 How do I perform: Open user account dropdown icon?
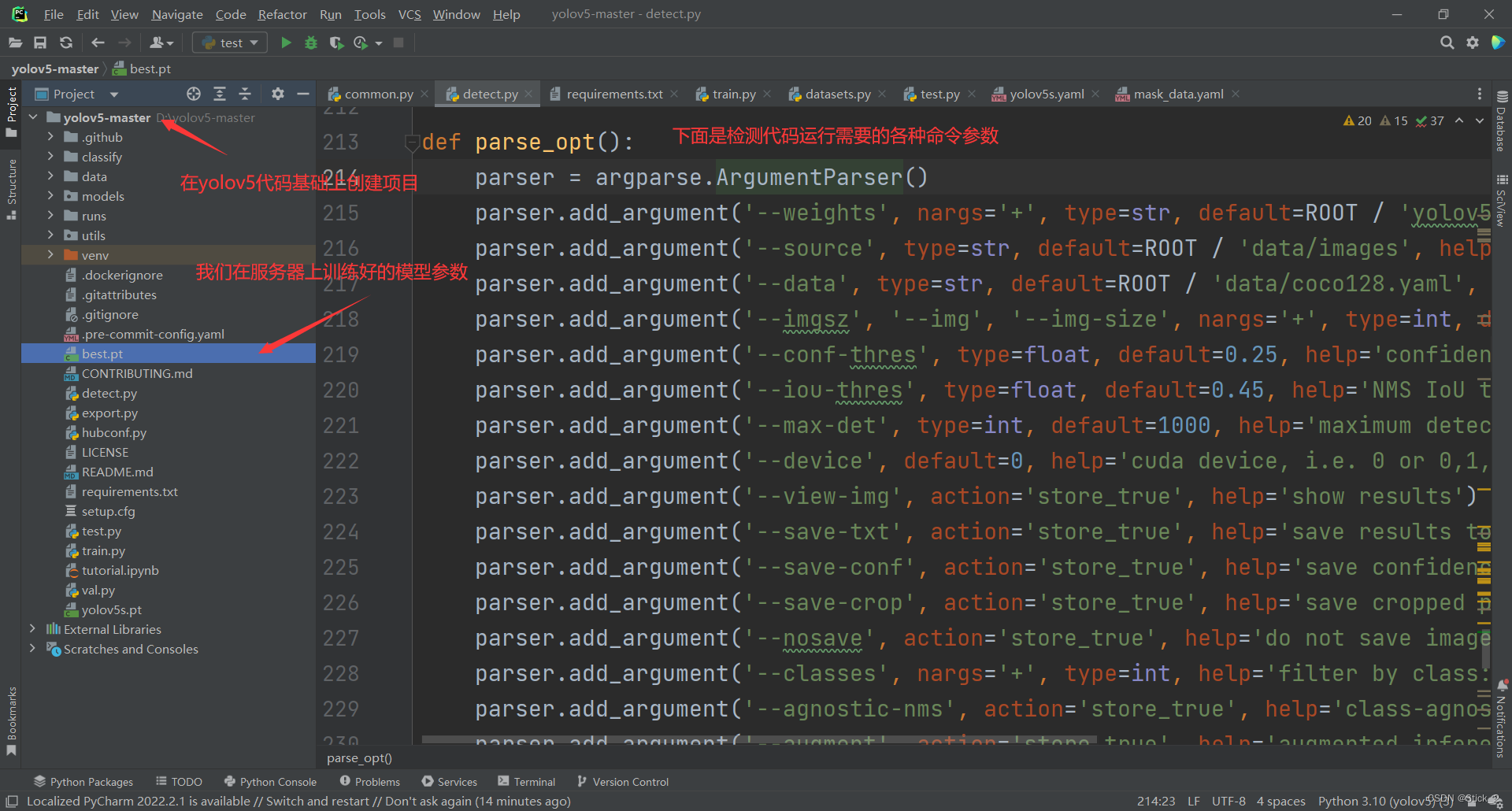pos(161,43)
